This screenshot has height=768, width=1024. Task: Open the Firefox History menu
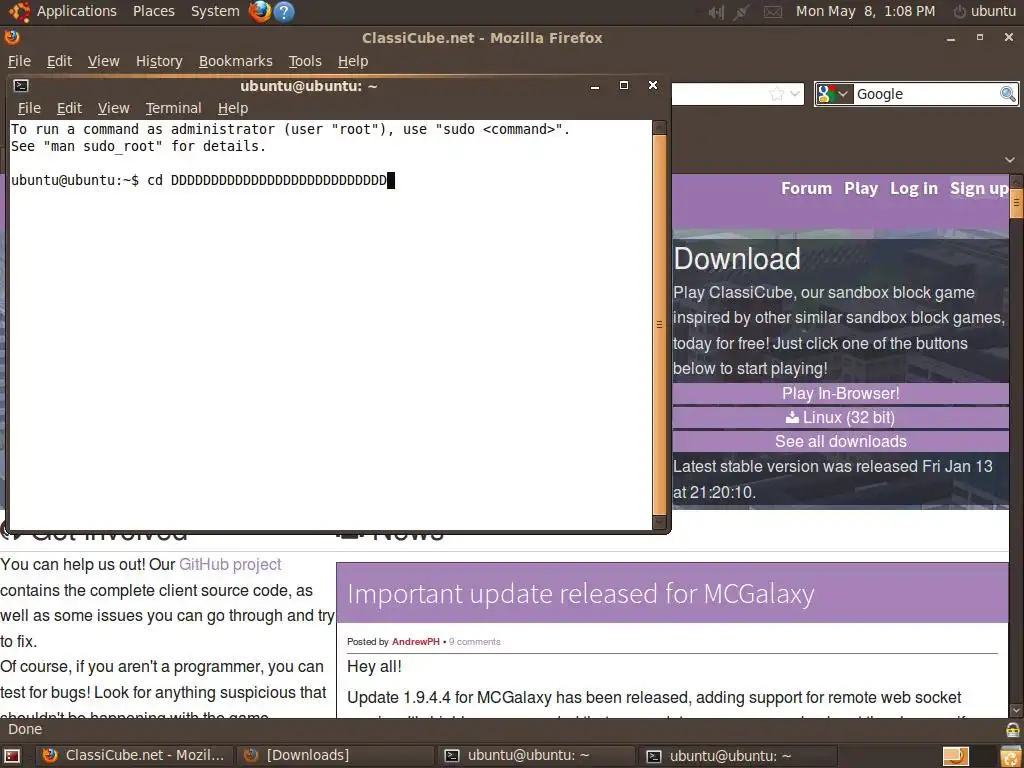[x=159, y=61]
